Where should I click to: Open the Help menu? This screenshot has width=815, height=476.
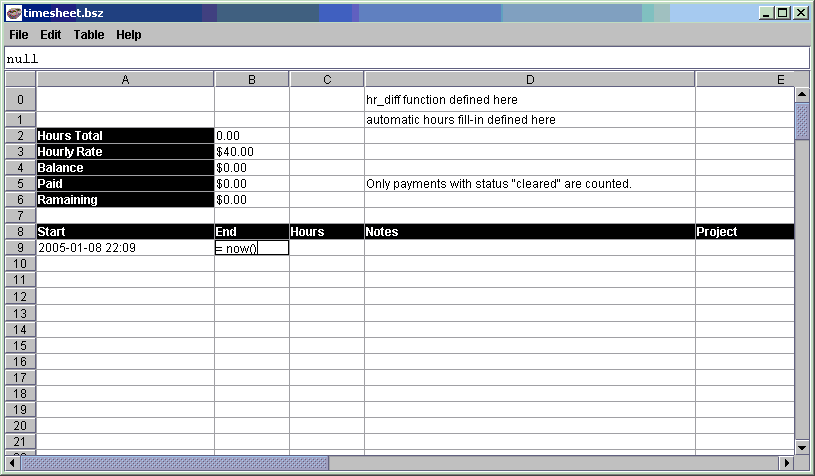coord(128,35)
